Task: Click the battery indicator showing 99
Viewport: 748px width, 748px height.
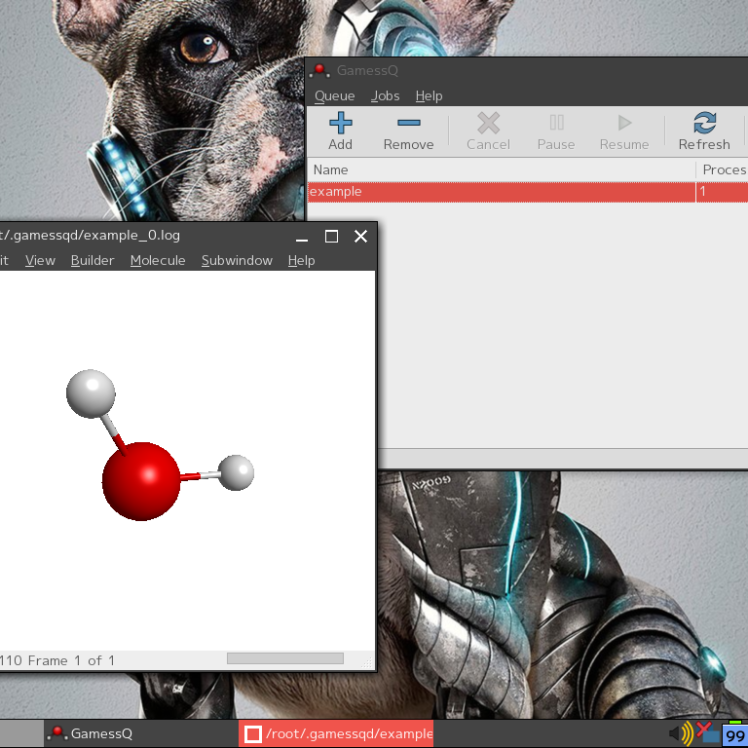Action: (x=735, y=735)
